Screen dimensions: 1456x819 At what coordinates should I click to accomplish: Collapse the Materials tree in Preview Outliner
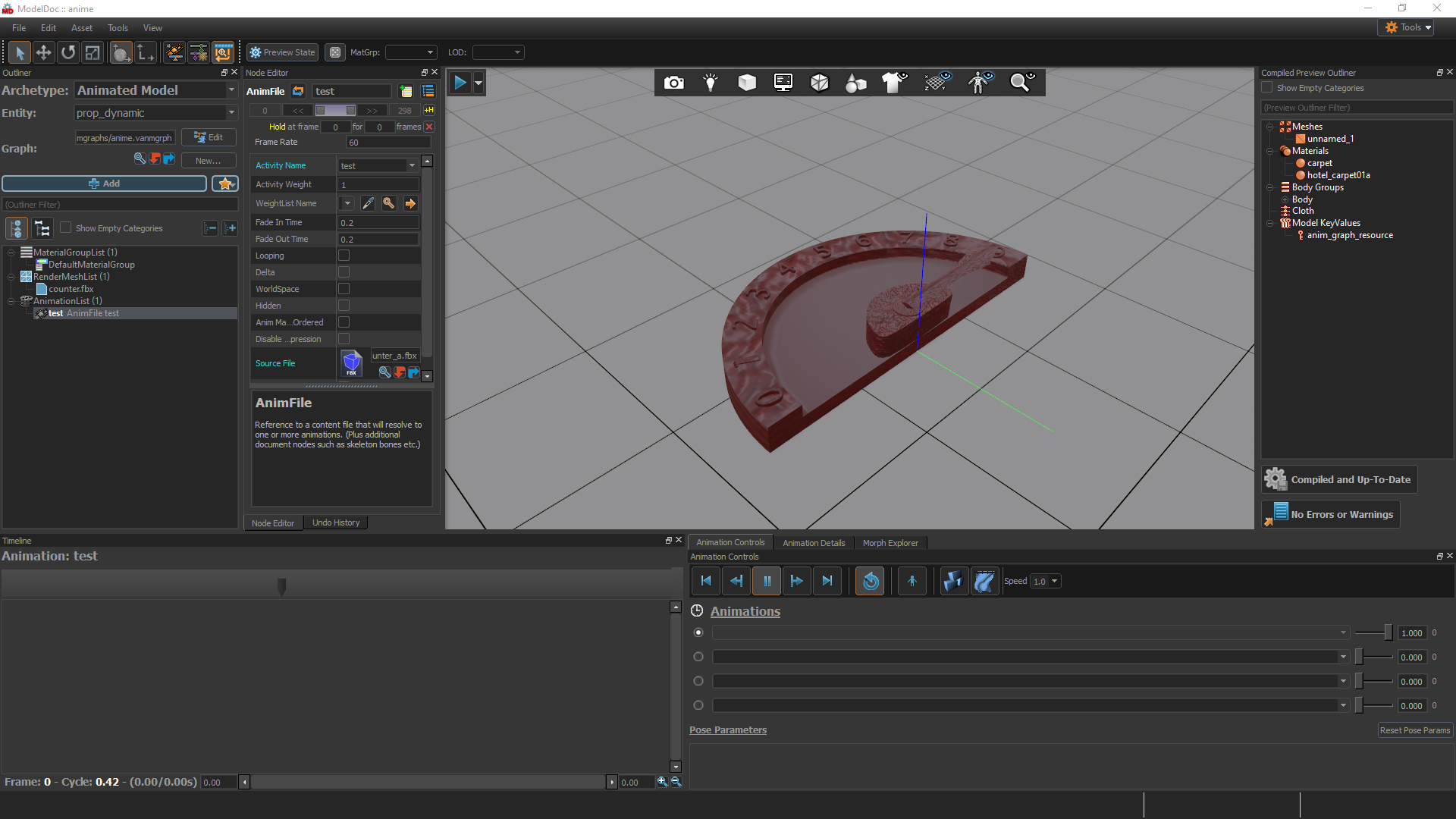[x=1269, y=151]
